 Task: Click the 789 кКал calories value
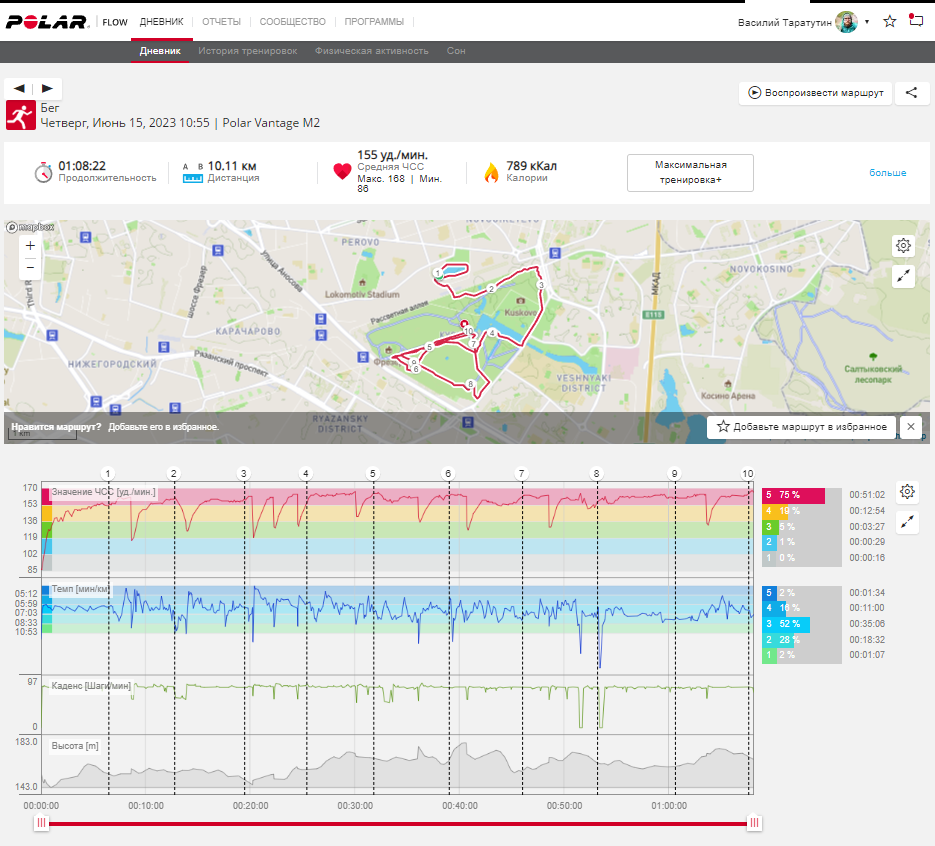pos(531,166)
